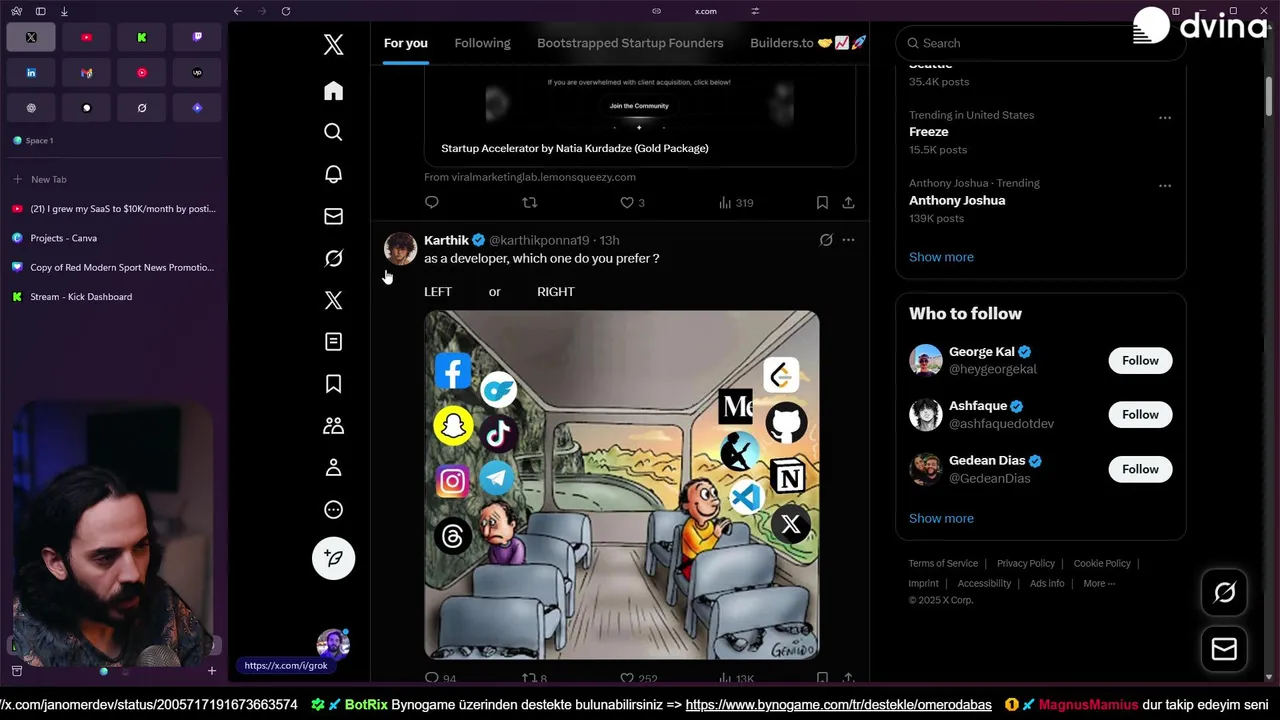Open Bootstrapped Startup Founders tab
This screenshot has height=720, width=1280.
(630, 43)
